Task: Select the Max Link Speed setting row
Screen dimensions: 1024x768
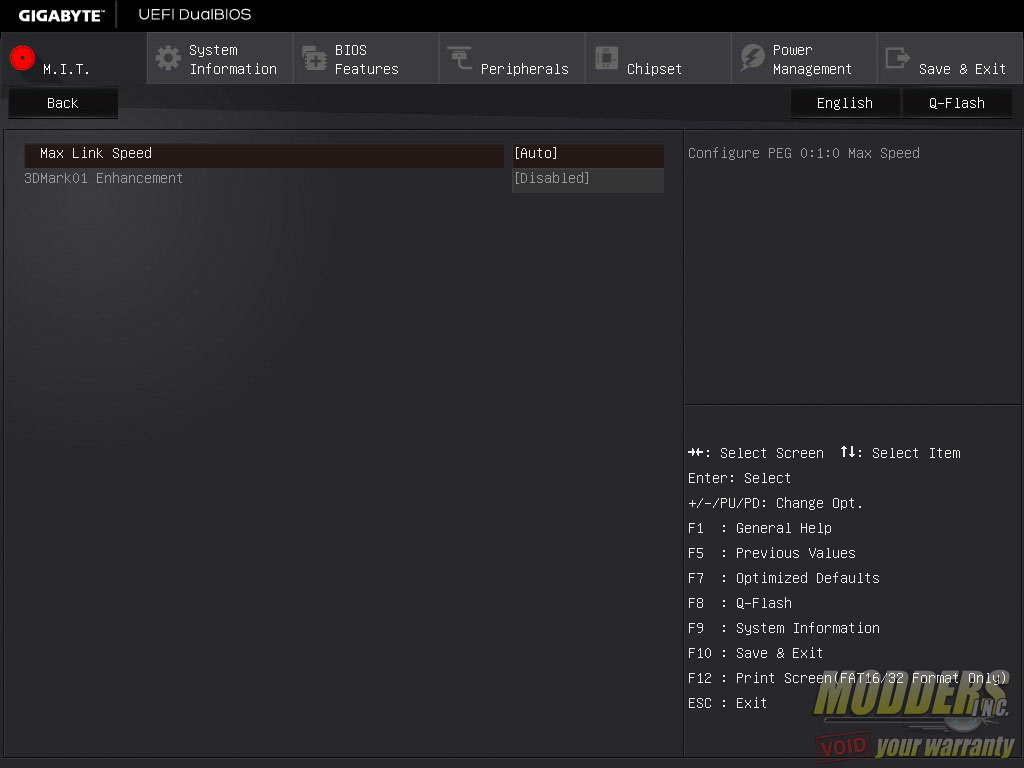Action: (264, 154)
